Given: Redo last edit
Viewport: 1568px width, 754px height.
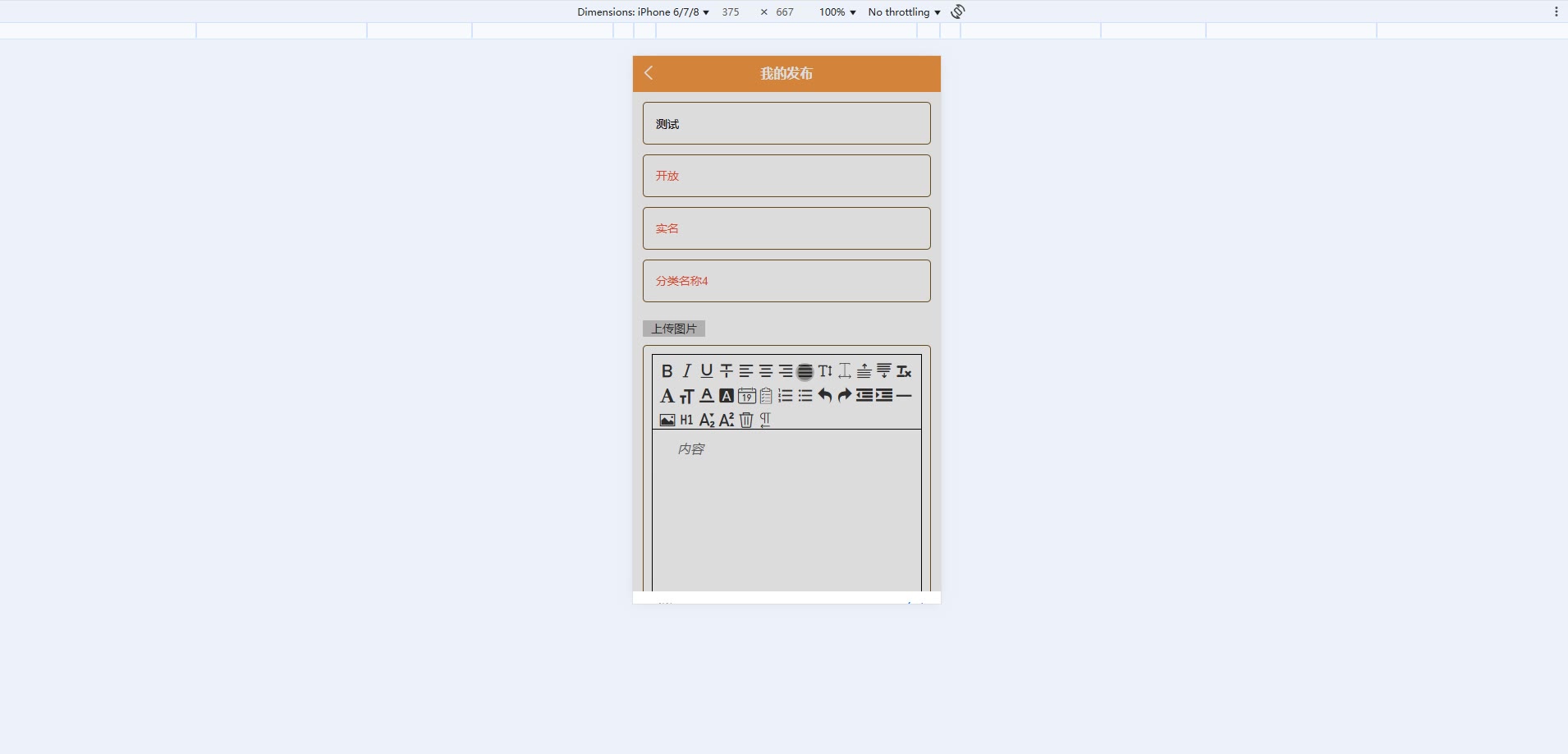Looking at the screenshot, I should coord(845,396).
